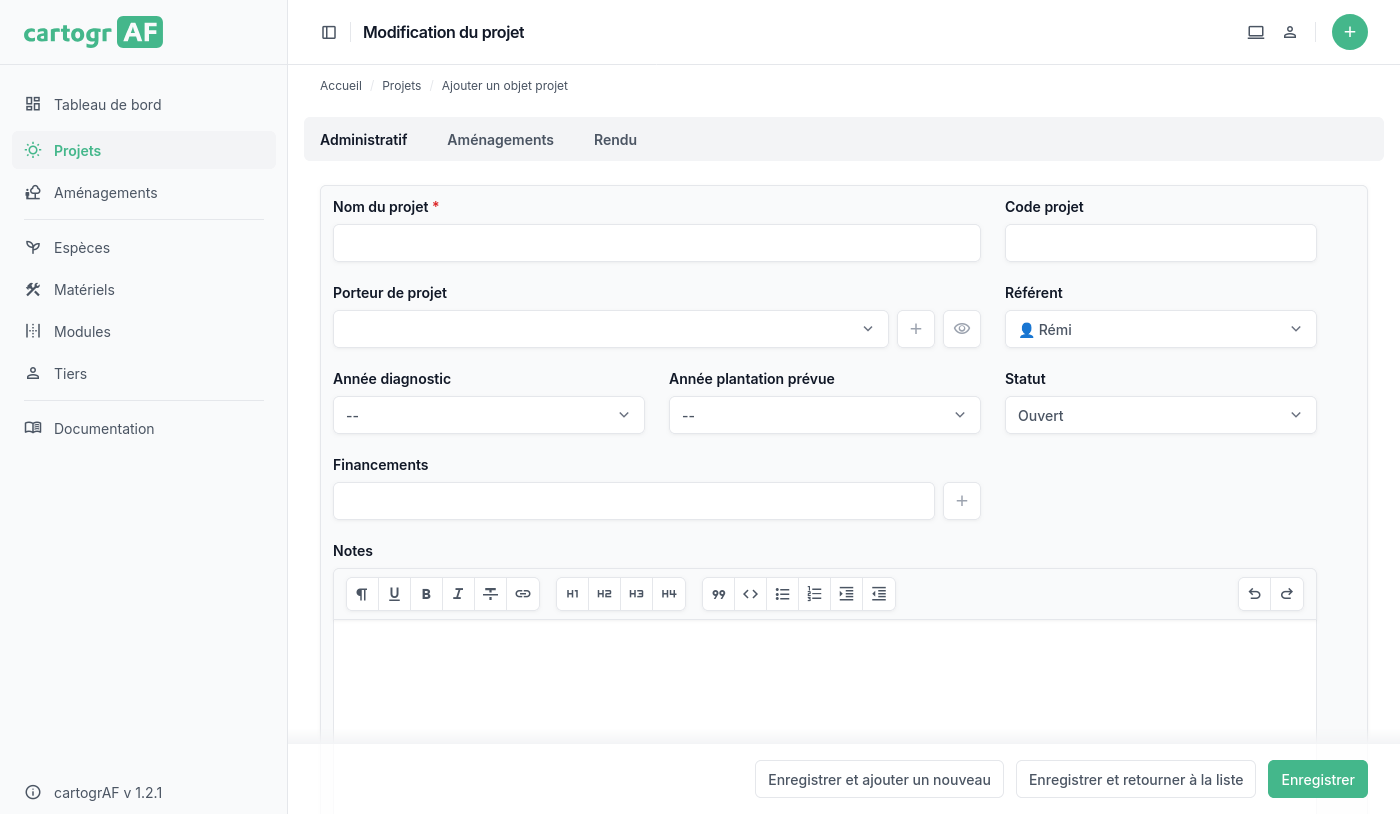1400x814 pixels.
Task: Switch to the Aménagements tab
Action: (500, 140)
